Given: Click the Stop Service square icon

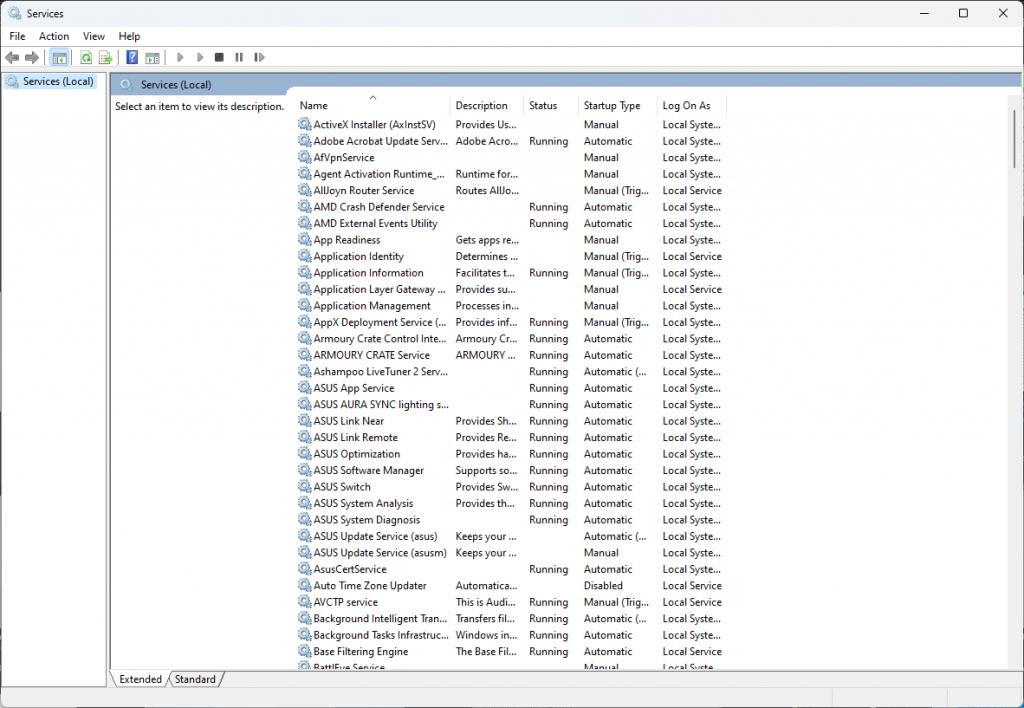Looking at the screenshot, I should coord(219,58).
